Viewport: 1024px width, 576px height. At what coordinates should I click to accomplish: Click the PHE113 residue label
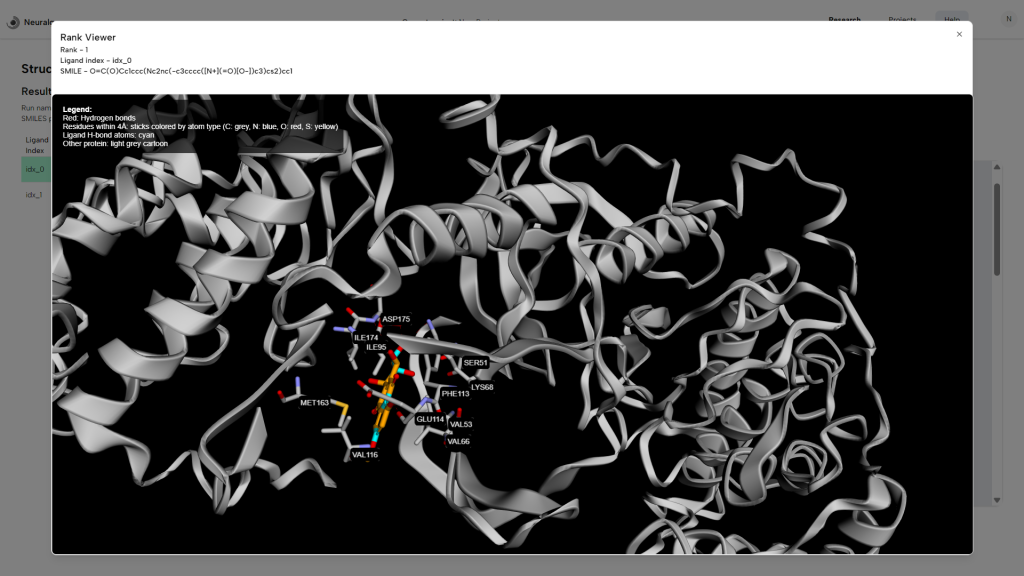pos(455,393)
